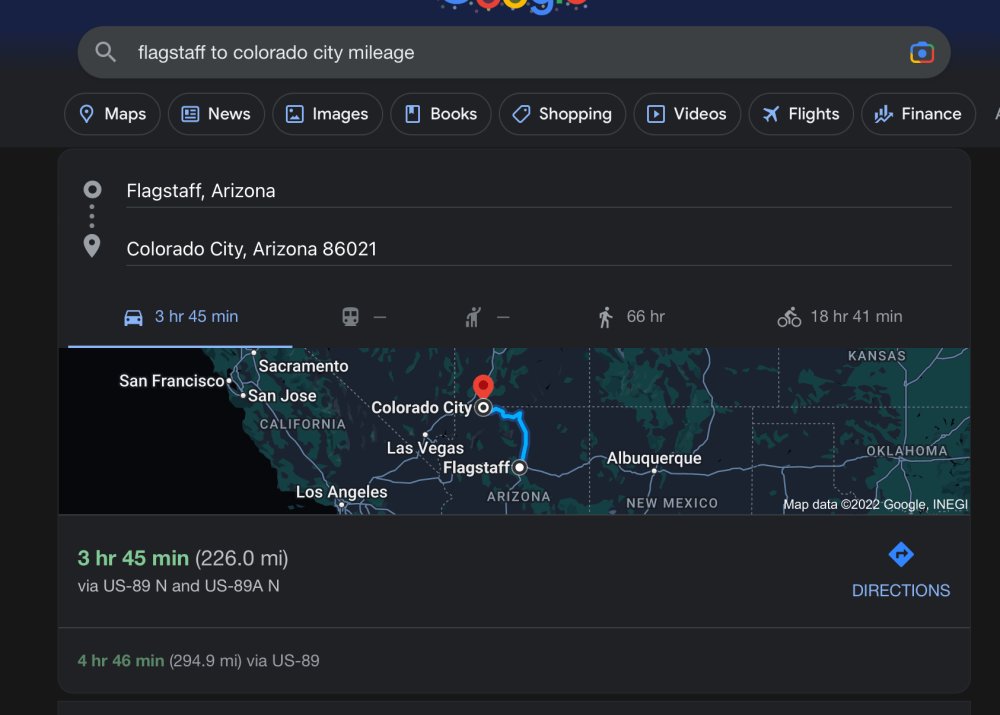Click the origin circle icon beside Flagstaff, Arizona
Image resolution: width=1000 pixels, height=715 pixels.
point(92,189)
